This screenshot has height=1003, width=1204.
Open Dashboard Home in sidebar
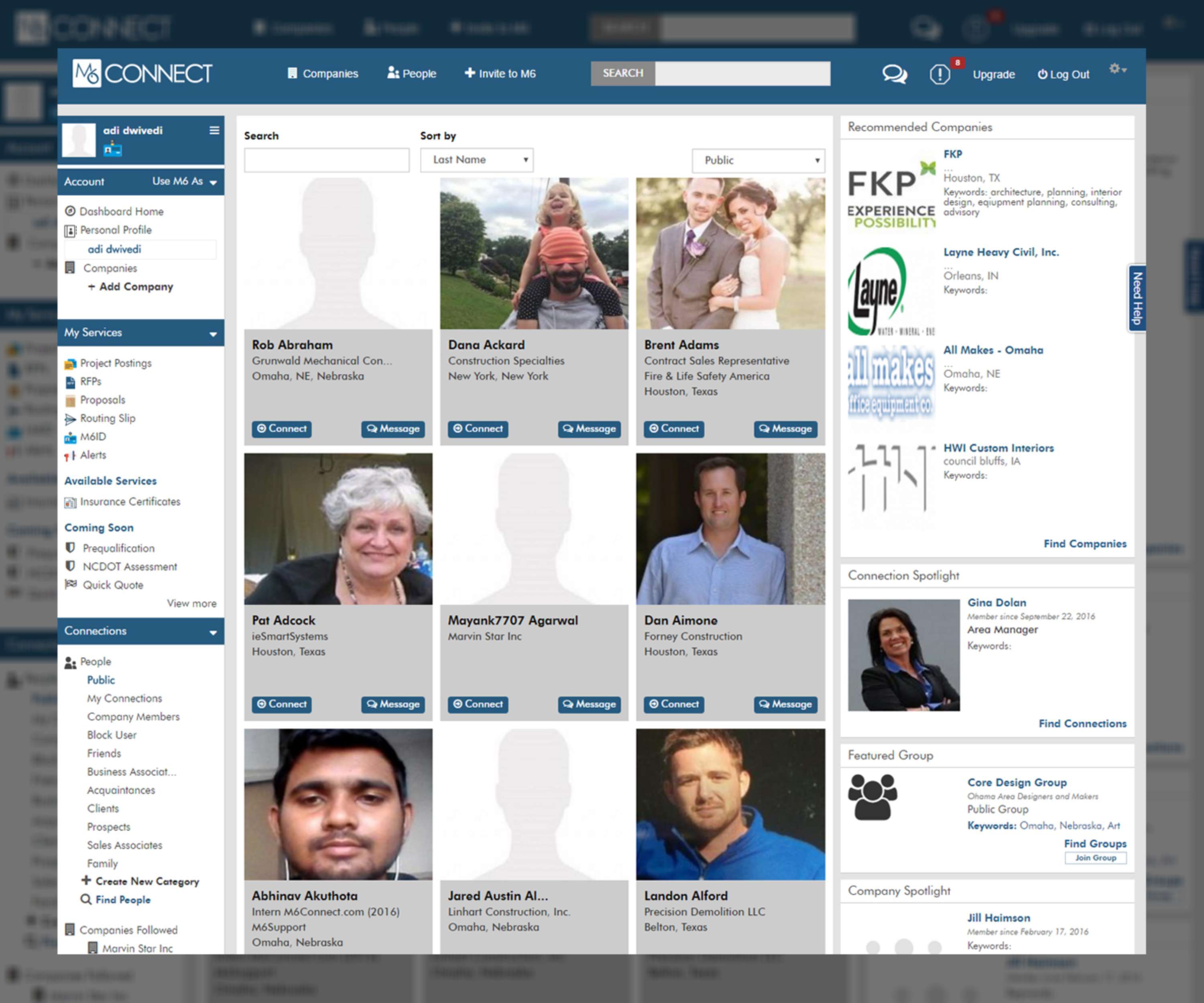[121, 211]
